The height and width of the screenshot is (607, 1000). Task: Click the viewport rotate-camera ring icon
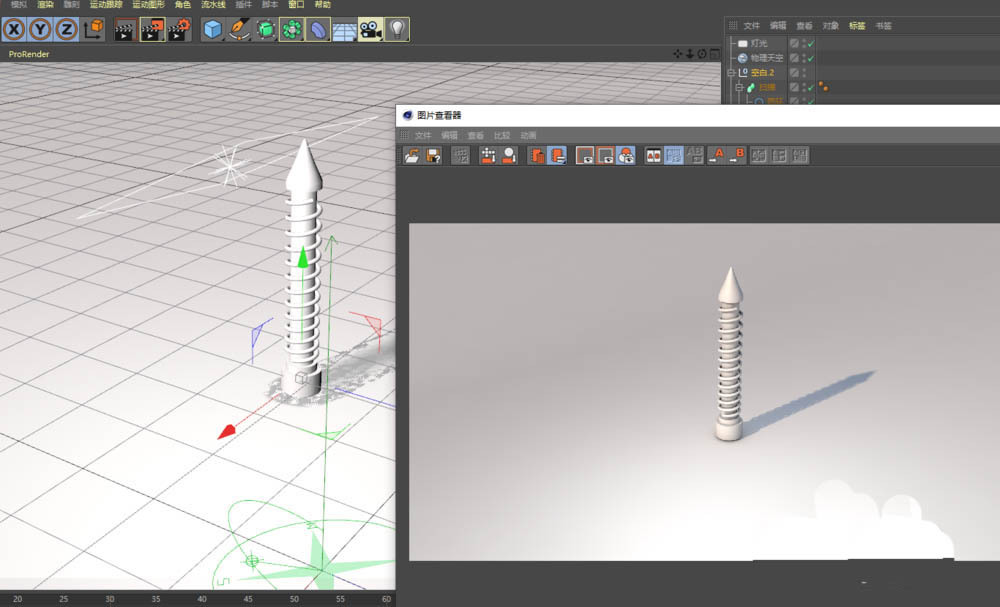point(702,54)
